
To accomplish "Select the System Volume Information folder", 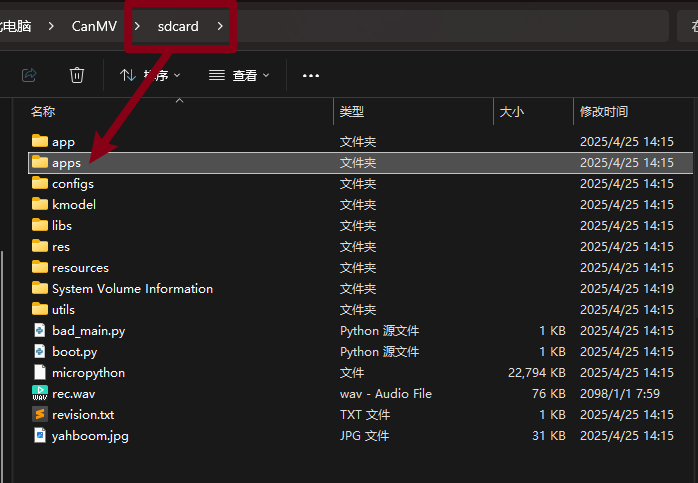I will point(132,288).
